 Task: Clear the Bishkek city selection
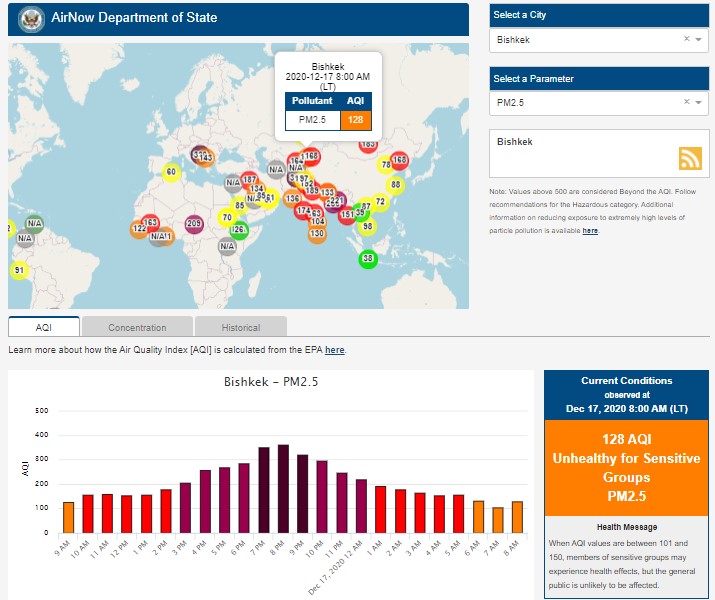pos(686,40)
